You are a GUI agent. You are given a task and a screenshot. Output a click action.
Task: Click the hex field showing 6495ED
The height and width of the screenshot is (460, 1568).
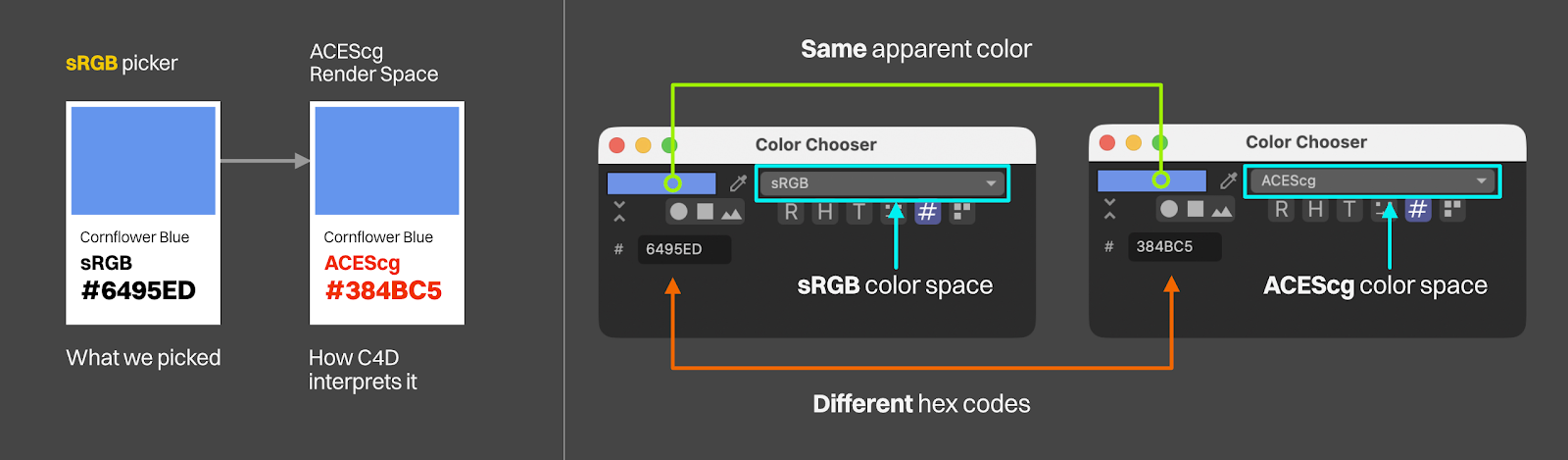(x=683, y=249)
